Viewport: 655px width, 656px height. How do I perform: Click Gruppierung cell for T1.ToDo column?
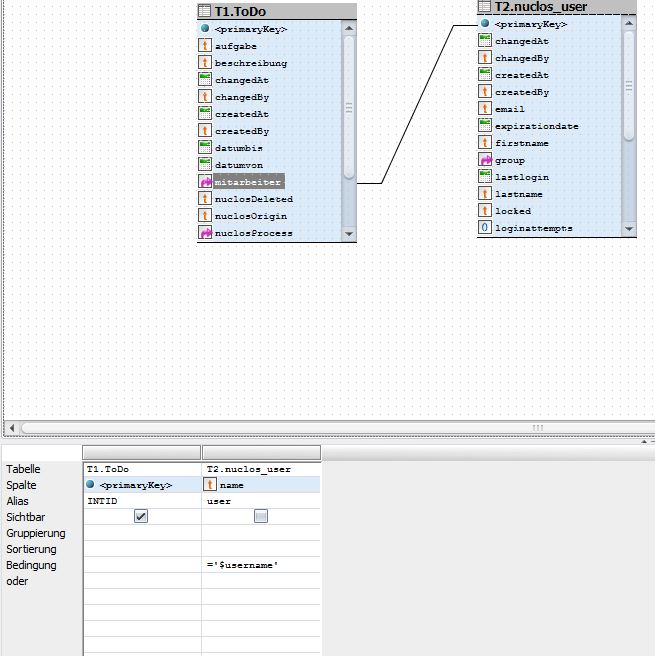click(x=142, y=533)
